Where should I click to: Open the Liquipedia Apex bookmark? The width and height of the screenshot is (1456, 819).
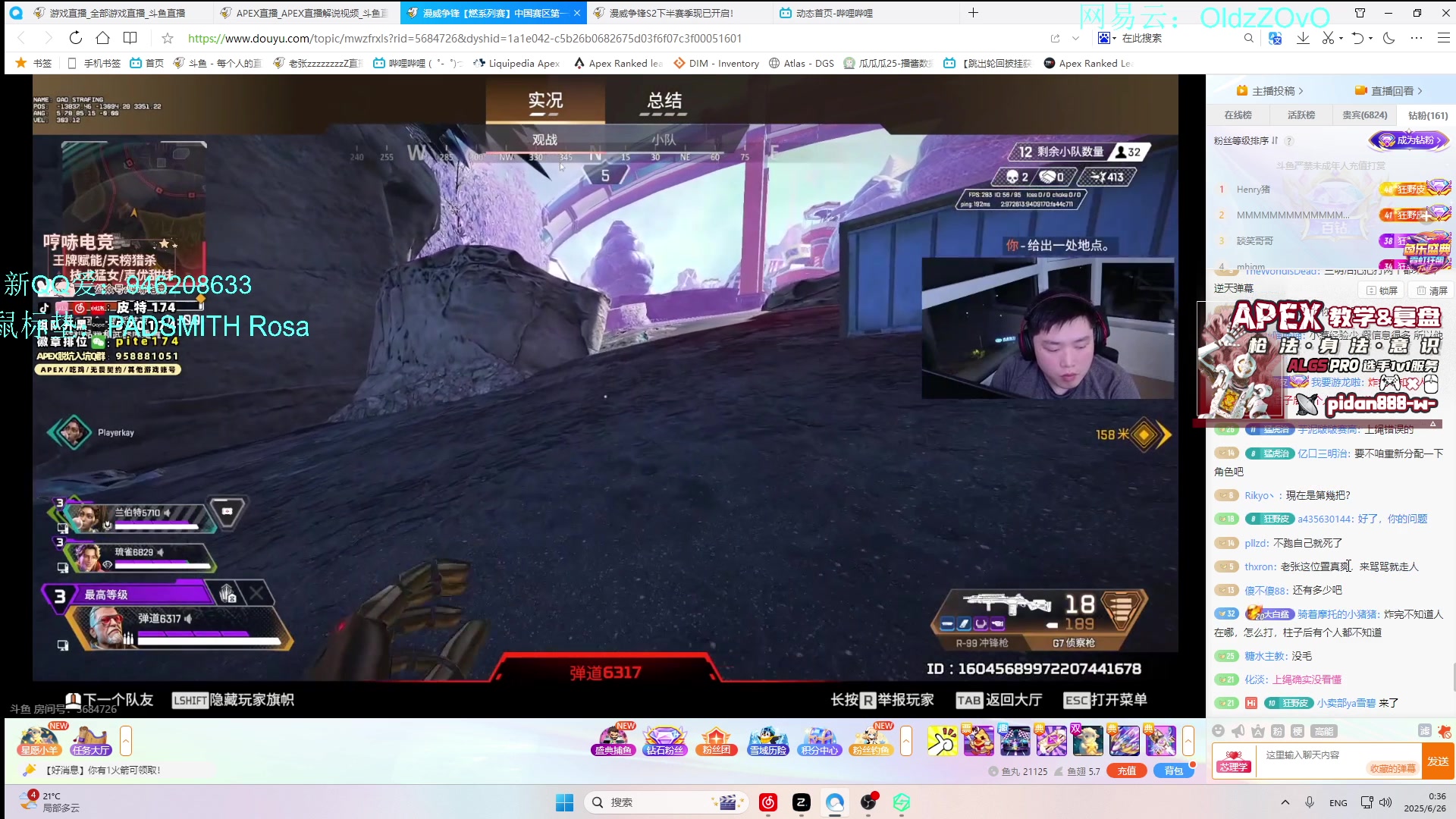516,64
